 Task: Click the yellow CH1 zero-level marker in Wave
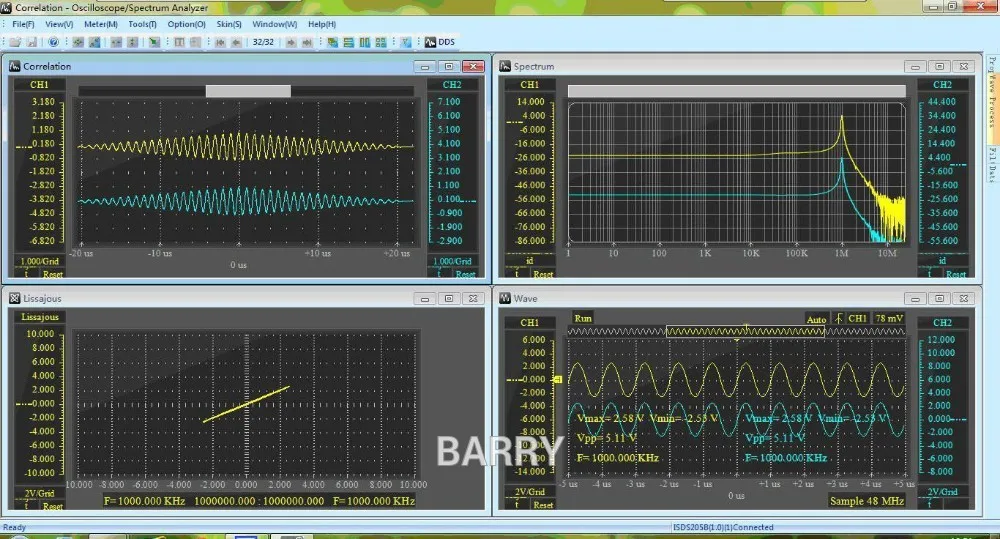[x=557, y=380]
